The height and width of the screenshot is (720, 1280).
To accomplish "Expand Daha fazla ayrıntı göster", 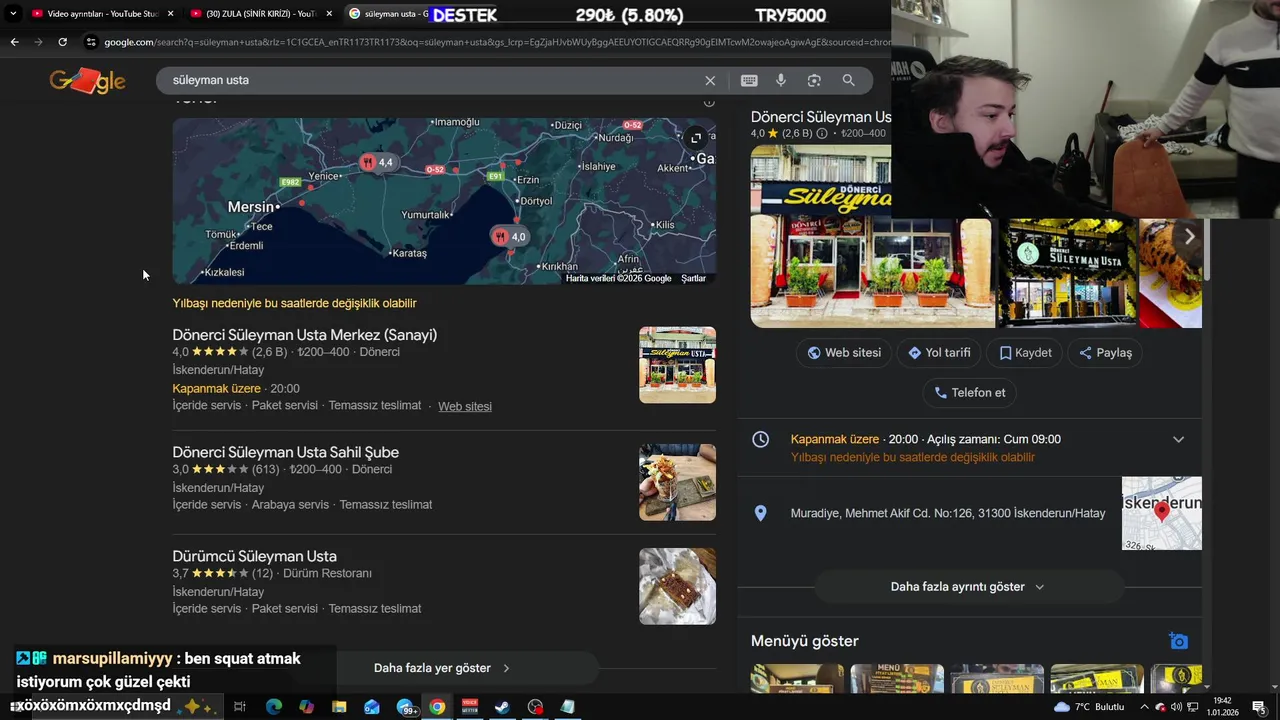I will tap(968, 587).
